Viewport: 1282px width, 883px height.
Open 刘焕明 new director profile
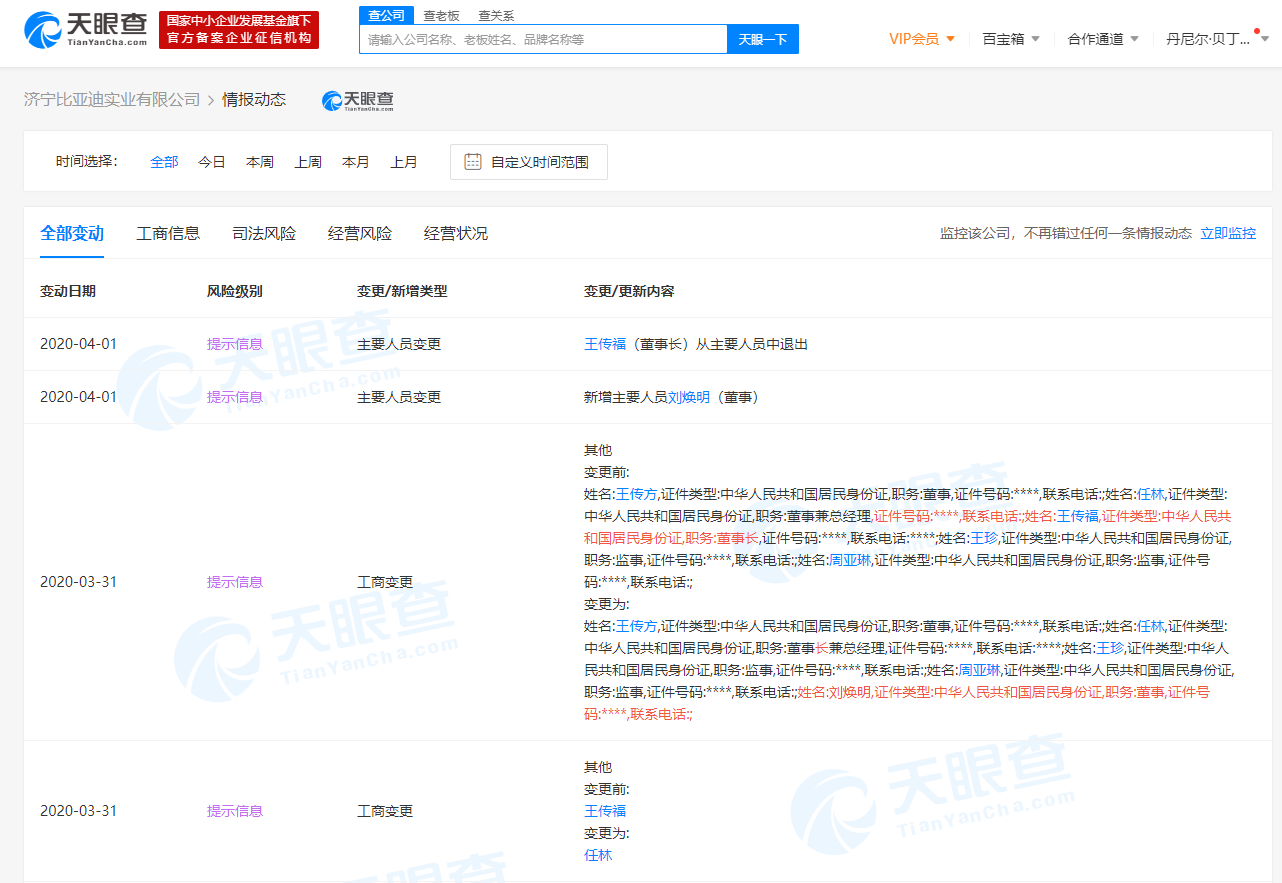pos(690,396)
